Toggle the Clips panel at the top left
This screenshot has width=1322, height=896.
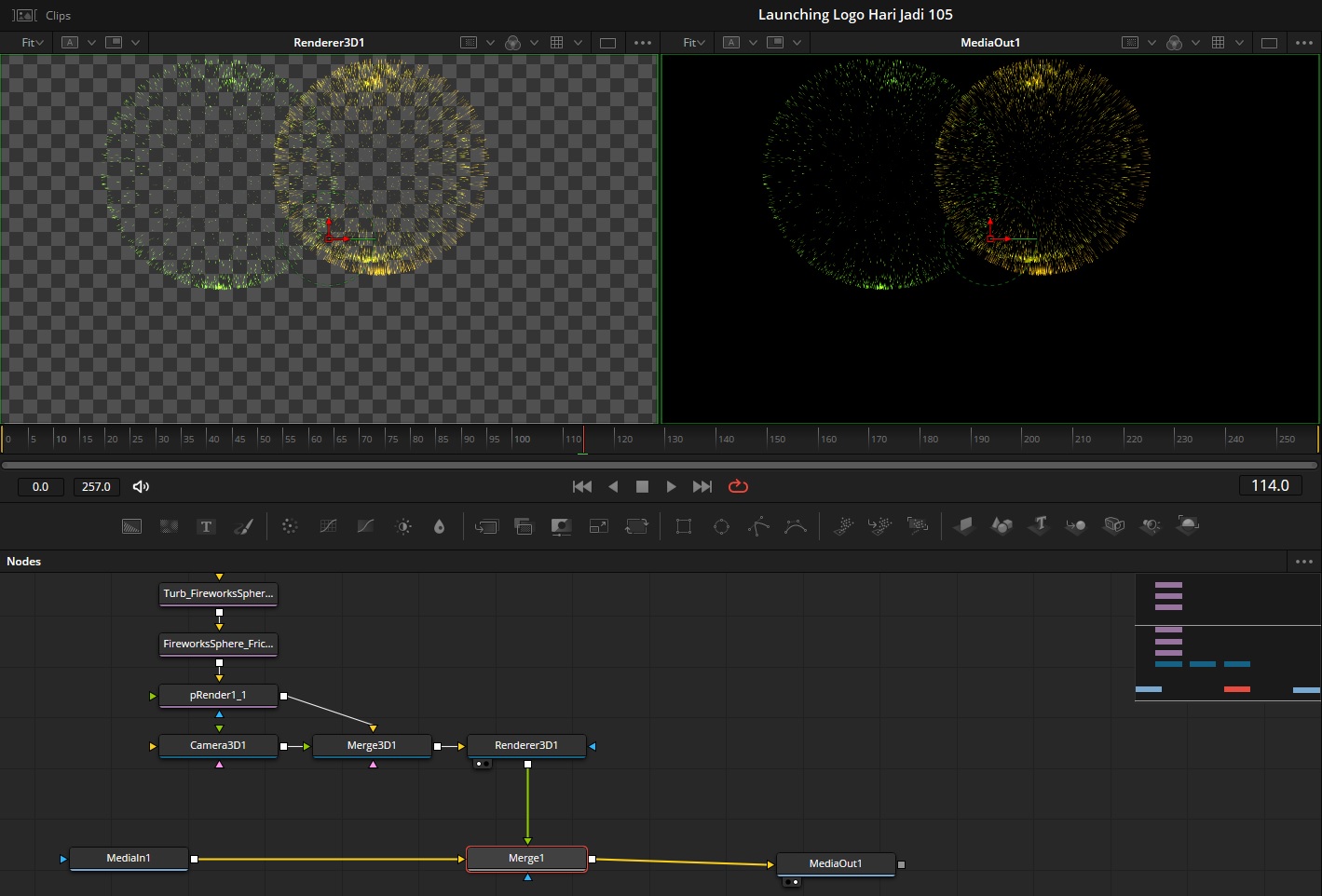(x=42, y=15)
